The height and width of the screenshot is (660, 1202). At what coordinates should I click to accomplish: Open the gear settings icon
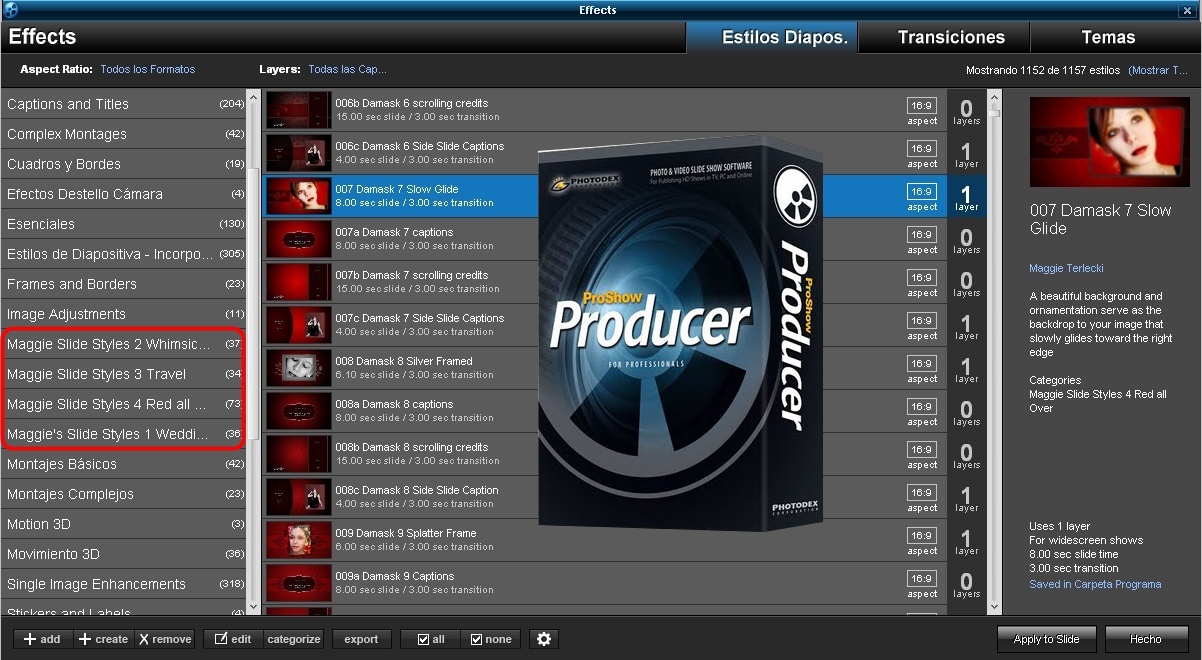pyautogui.click(x=544, y=639)
